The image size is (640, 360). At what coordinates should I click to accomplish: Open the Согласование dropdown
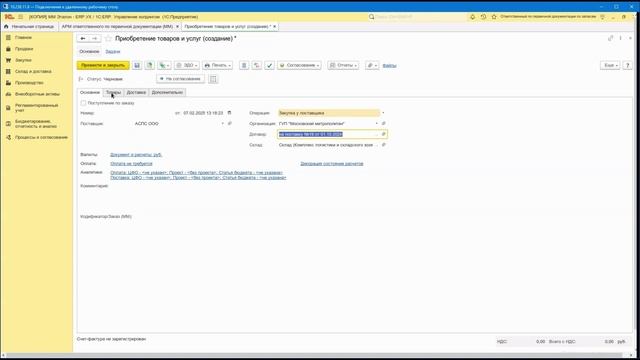(299, 65)
